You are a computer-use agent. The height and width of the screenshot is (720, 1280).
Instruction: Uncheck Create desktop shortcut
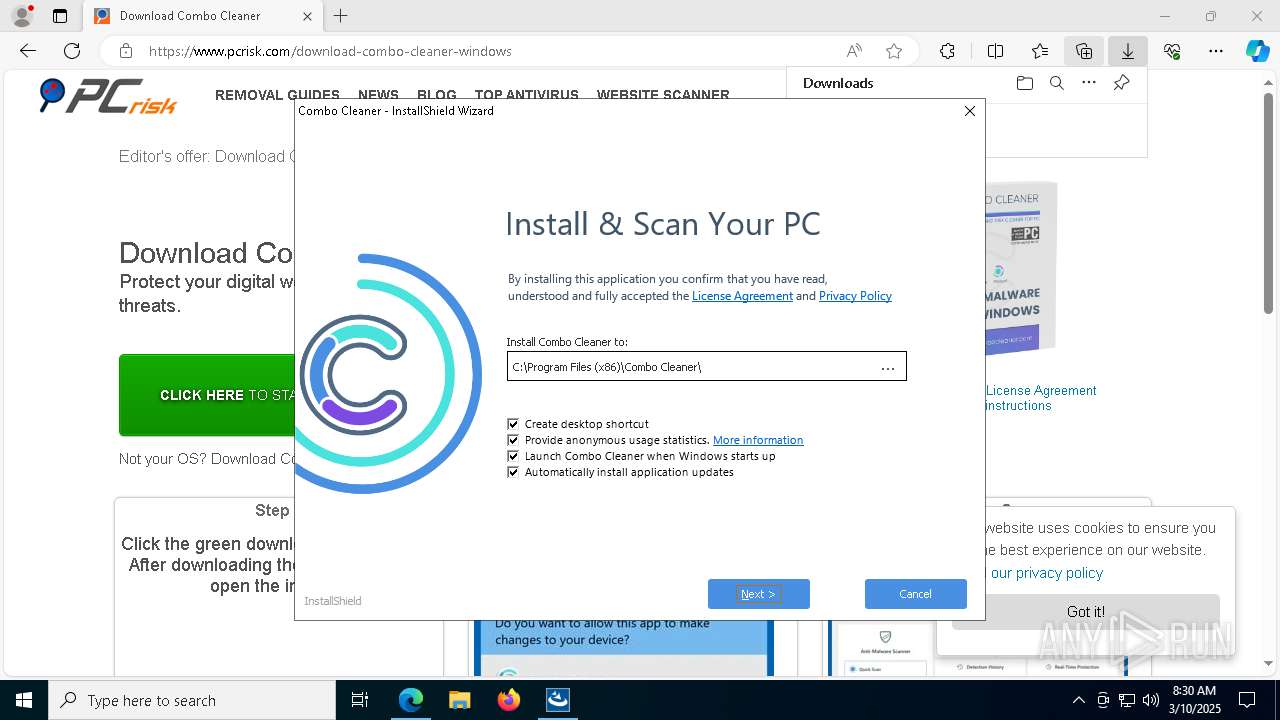pos(513,424)
